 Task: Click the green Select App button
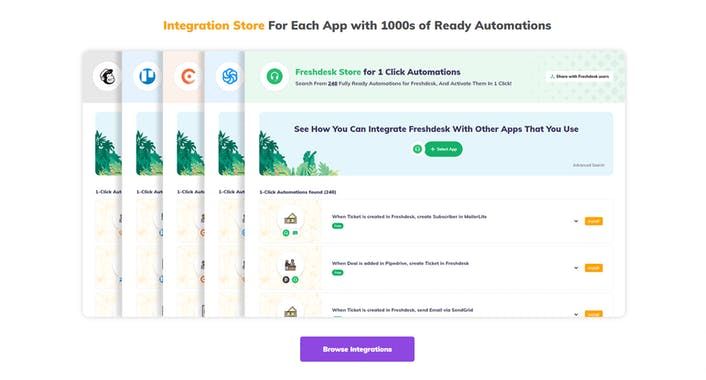[444, 149]
